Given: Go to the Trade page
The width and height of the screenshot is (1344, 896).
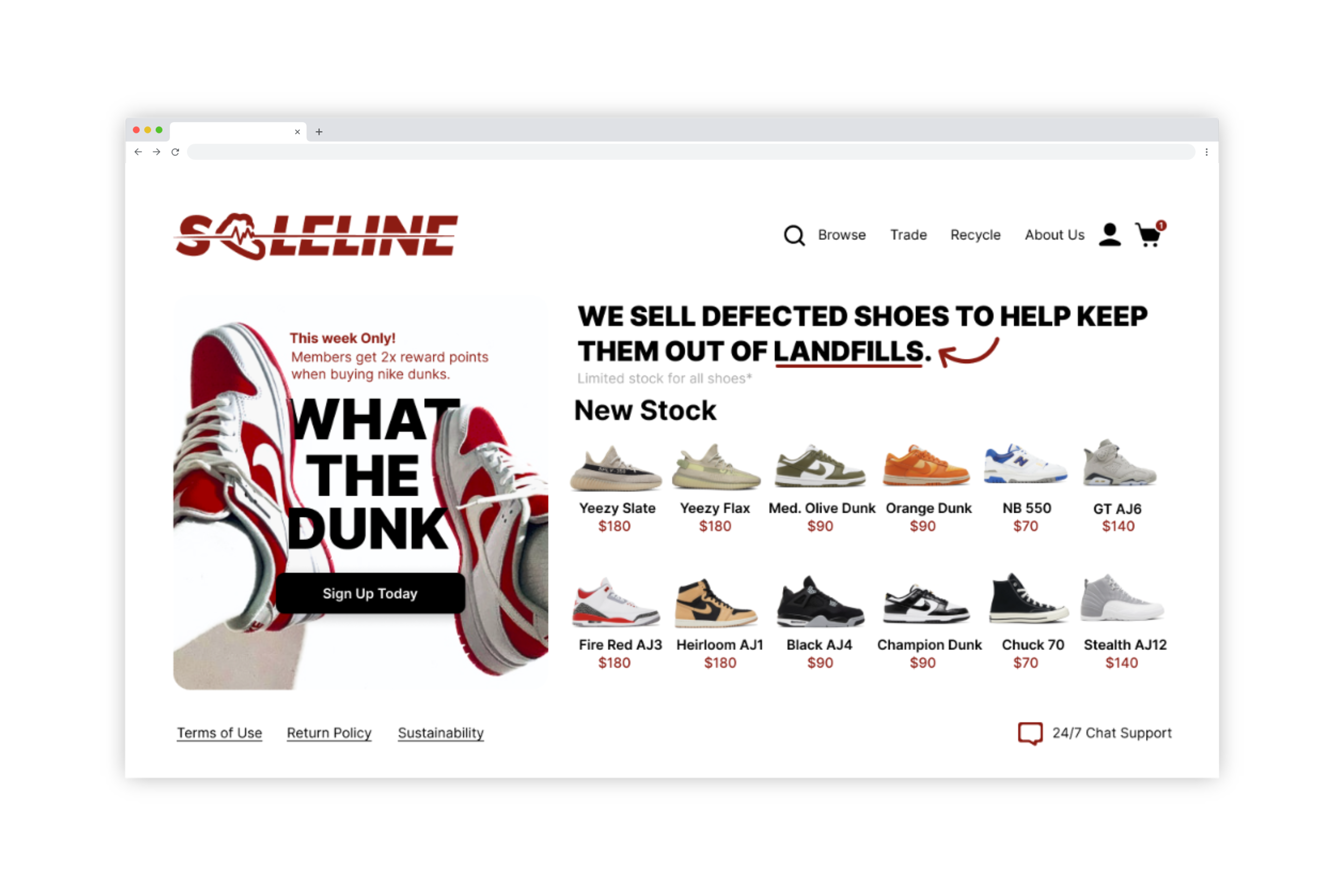Looking at the screenshot, I should [x=908, y=235].
